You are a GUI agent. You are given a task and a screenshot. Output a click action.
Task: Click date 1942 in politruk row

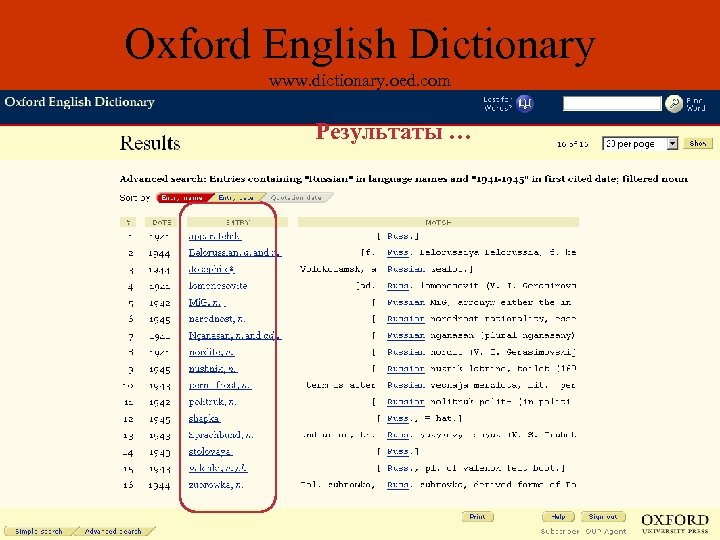(x=159, y=402)
